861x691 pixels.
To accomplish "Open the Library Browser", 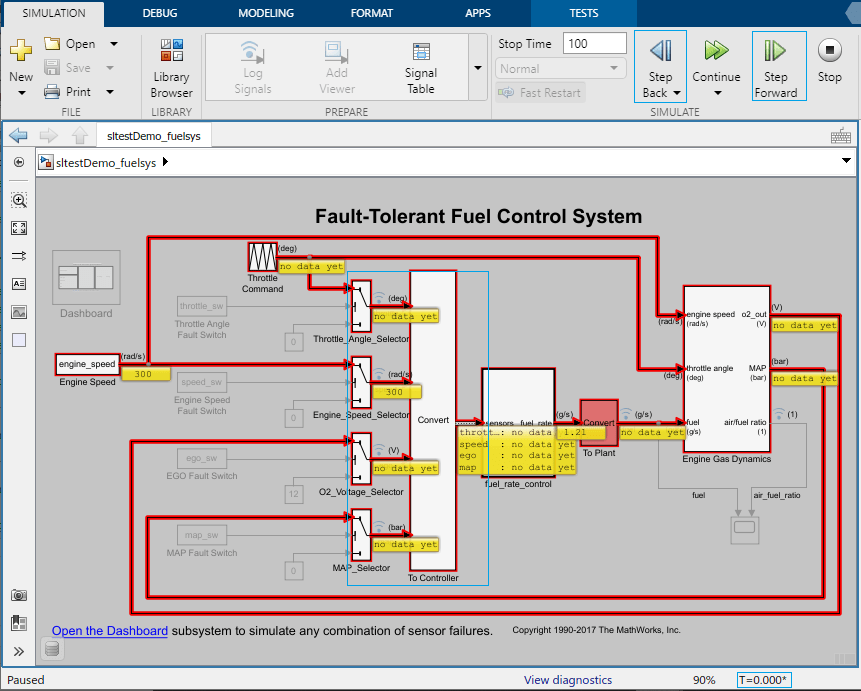I will [171, 68].
